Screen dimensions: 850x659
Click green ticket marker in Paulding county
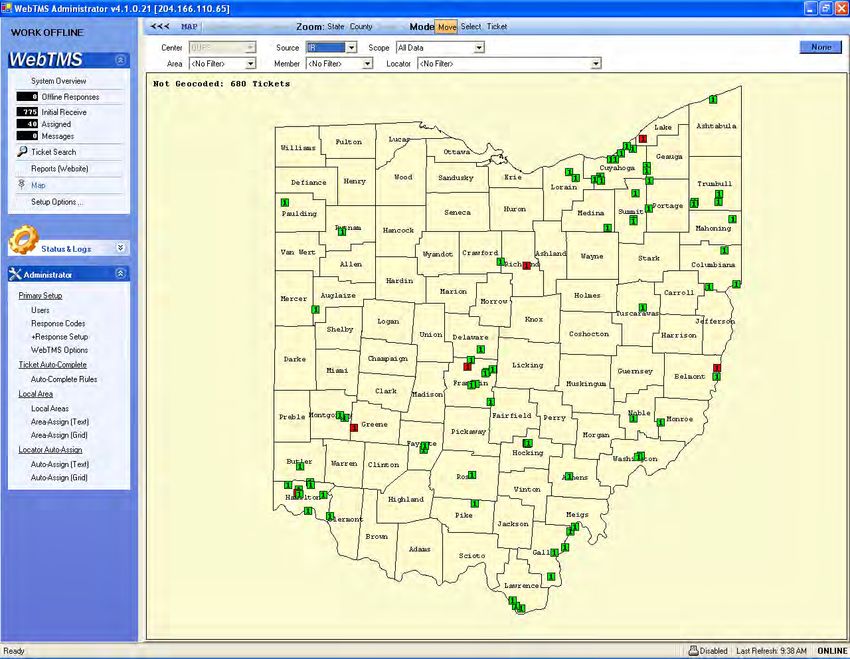285,203
